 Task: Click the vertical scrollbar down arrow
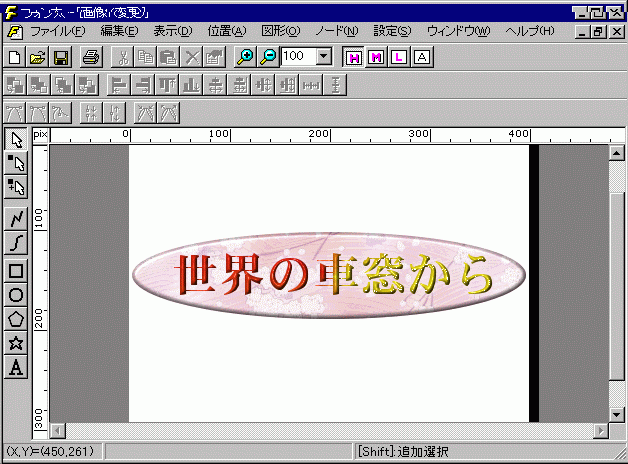pyautogui.click(x=617, y=413)
